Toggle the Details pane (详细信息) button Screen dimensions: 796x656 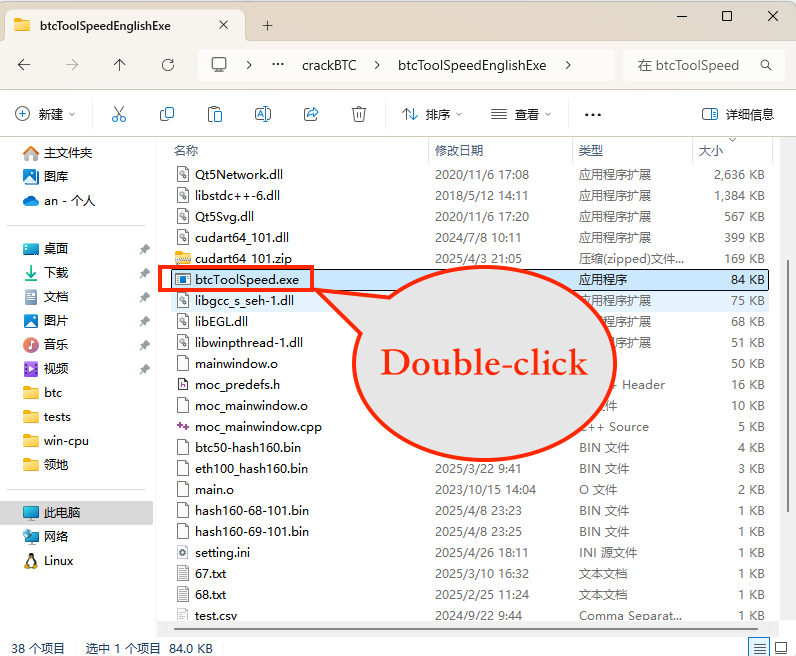pos(738,114)
